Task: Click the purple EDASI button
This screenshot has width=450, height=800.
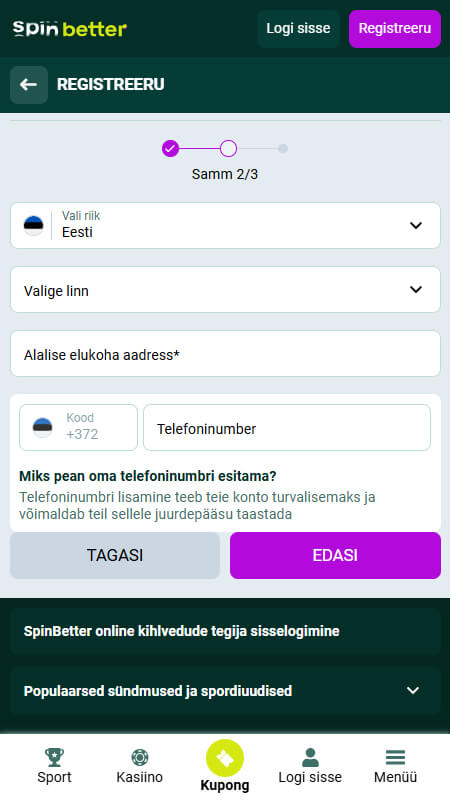Action: [335, 555]
